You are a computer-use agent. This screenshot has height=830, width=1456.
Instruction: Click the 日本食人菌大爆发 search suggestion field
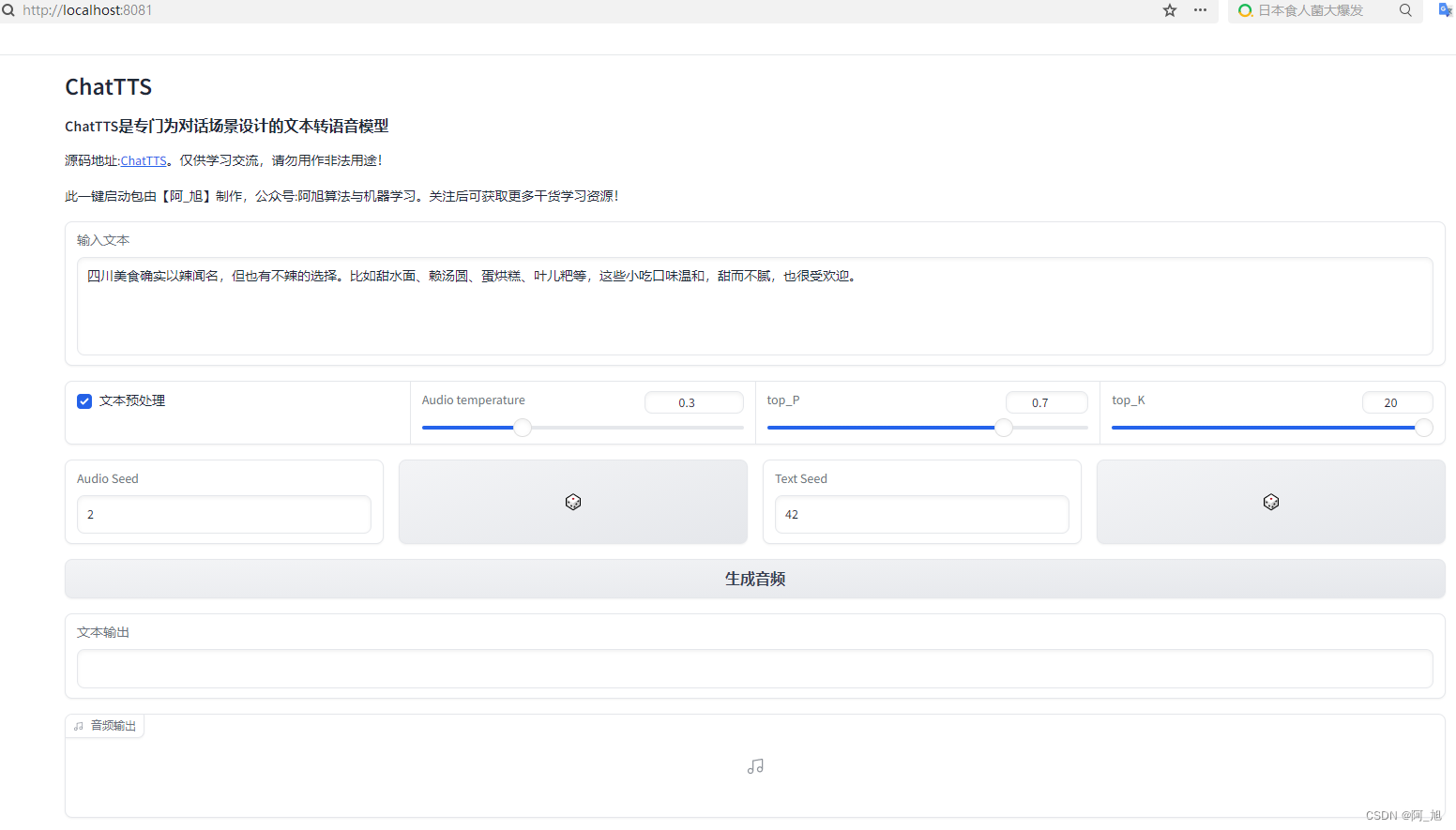point(1313,10)
